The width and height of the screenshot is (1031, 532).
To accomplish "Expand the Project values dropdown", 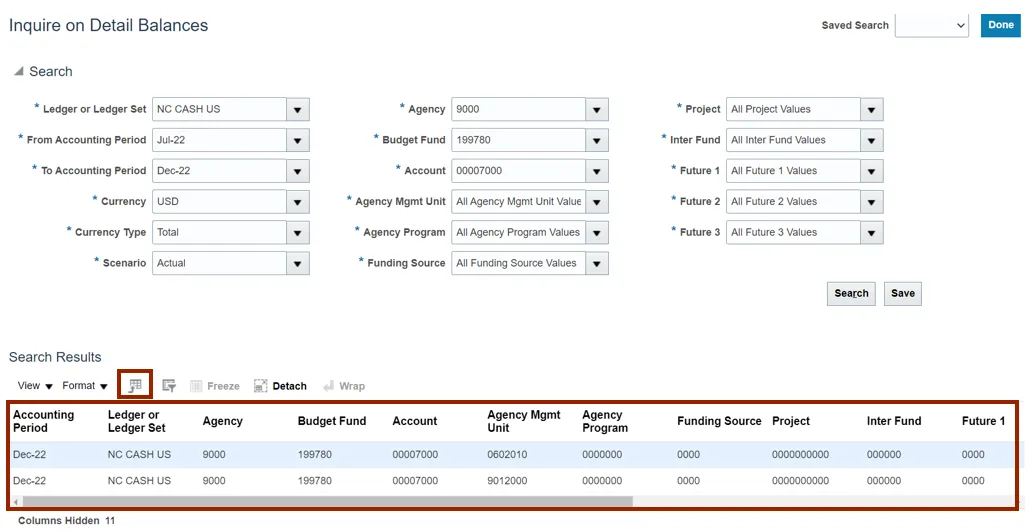I will pos(872,110).
